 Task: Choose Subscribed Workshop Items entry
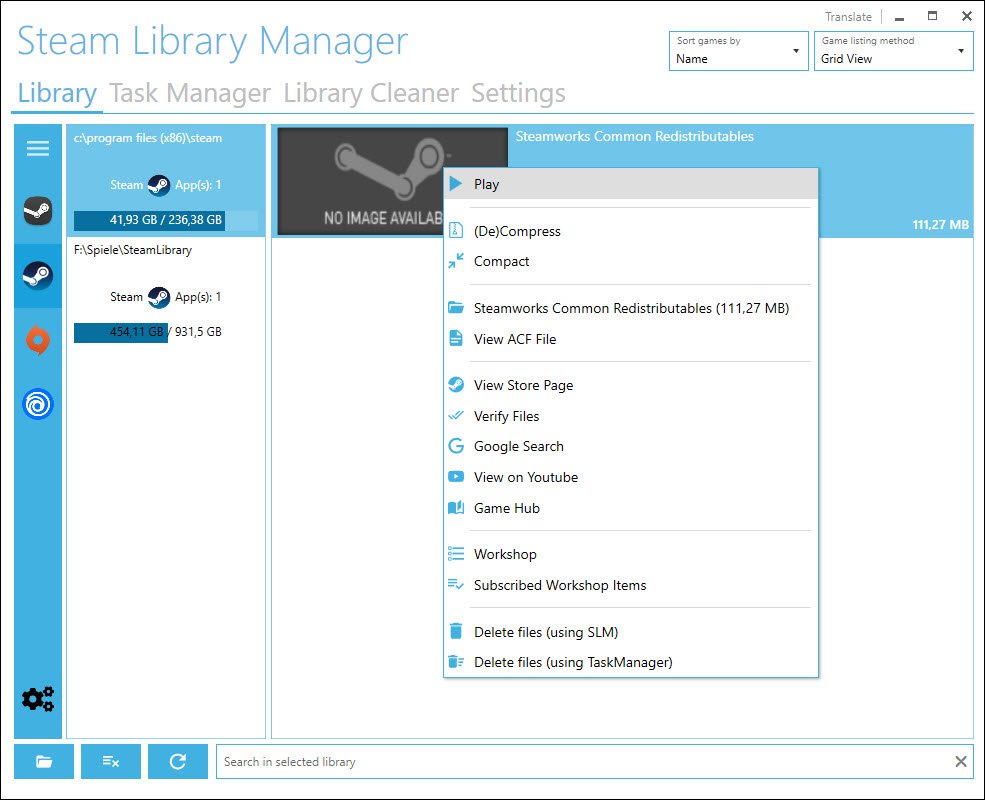631,585
